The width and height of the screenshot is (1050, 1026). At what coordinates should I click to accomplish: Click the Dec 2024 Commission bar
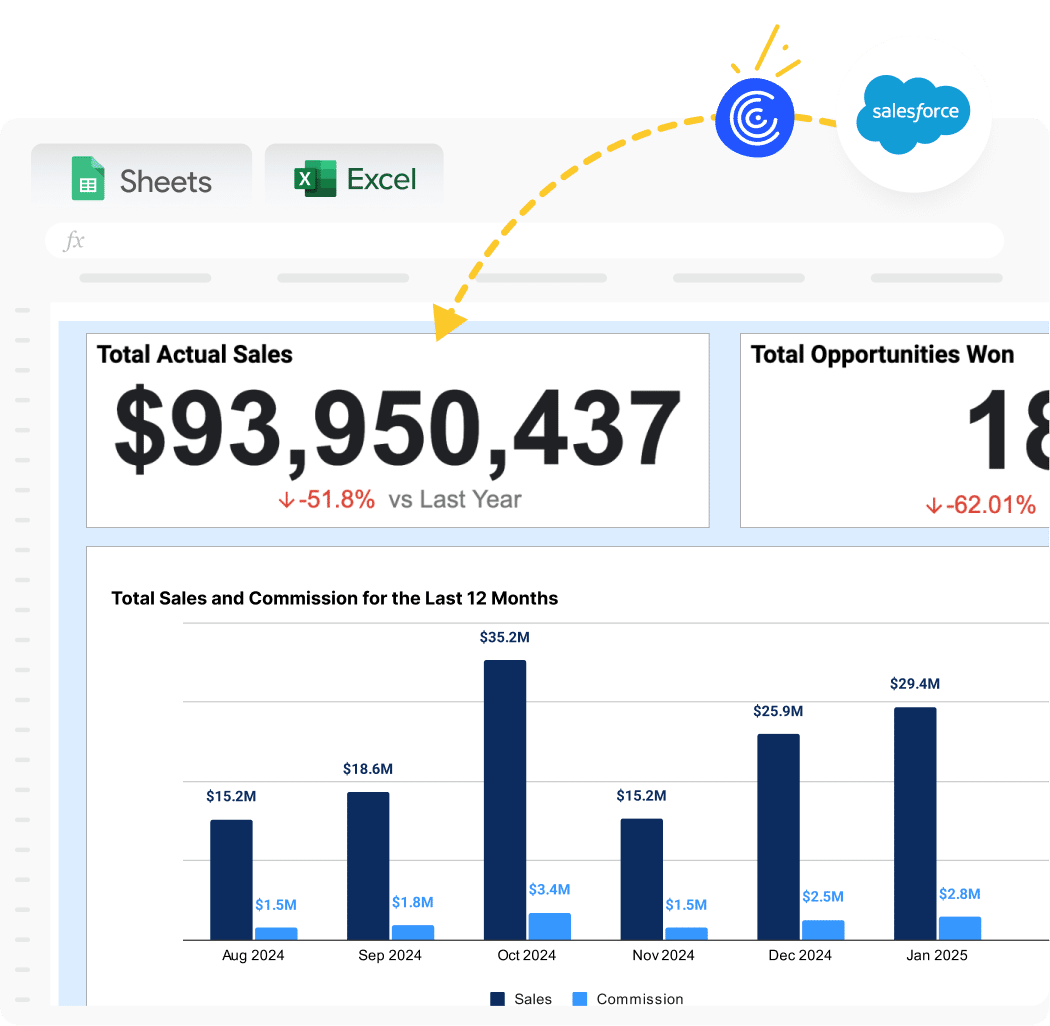pyautogui.click(x=823, y=930)
